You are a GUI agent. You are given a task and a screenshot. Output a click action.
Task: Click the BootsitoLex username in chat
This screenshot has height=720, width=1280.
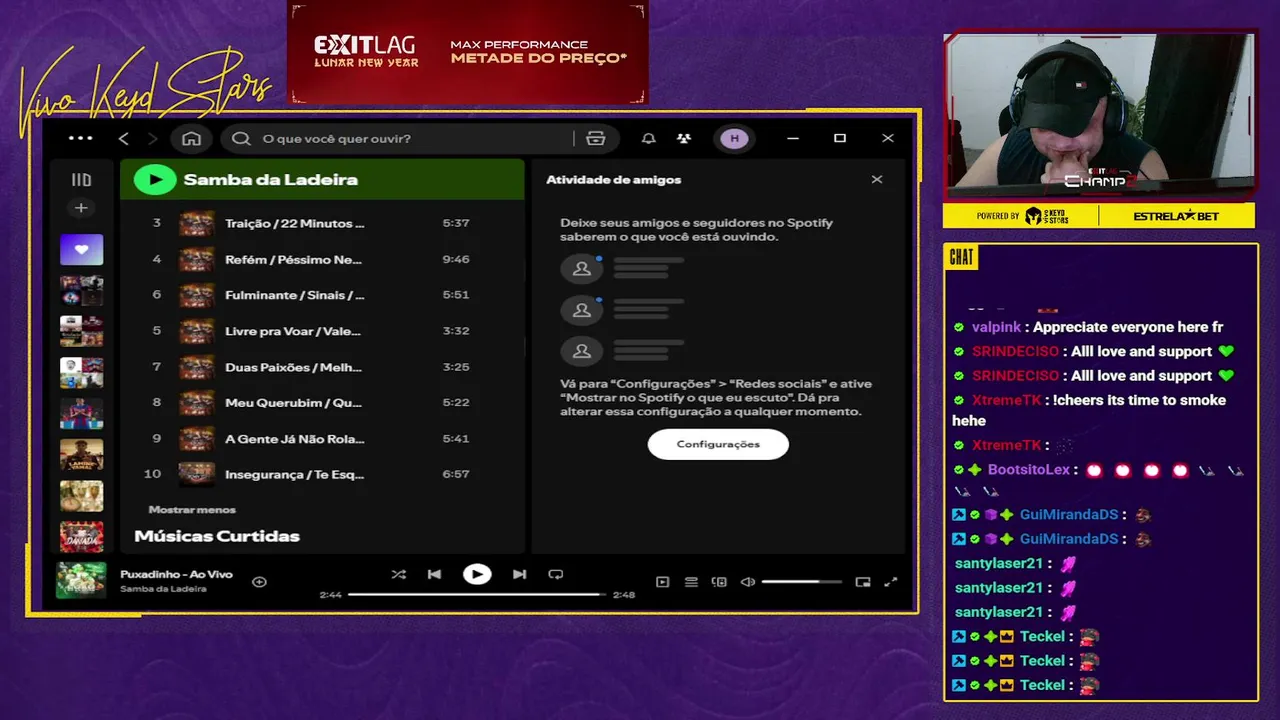1028,470
